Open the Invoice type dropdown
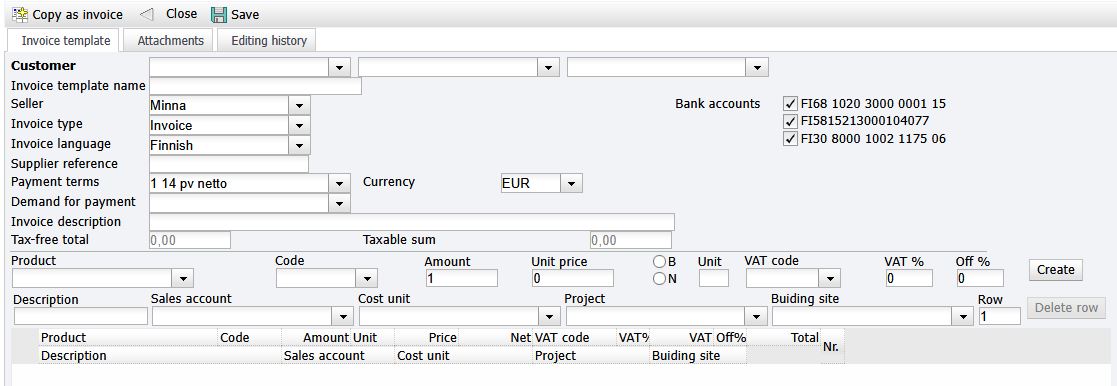This screenshot has height=386, width=1117. pos(299,125)
